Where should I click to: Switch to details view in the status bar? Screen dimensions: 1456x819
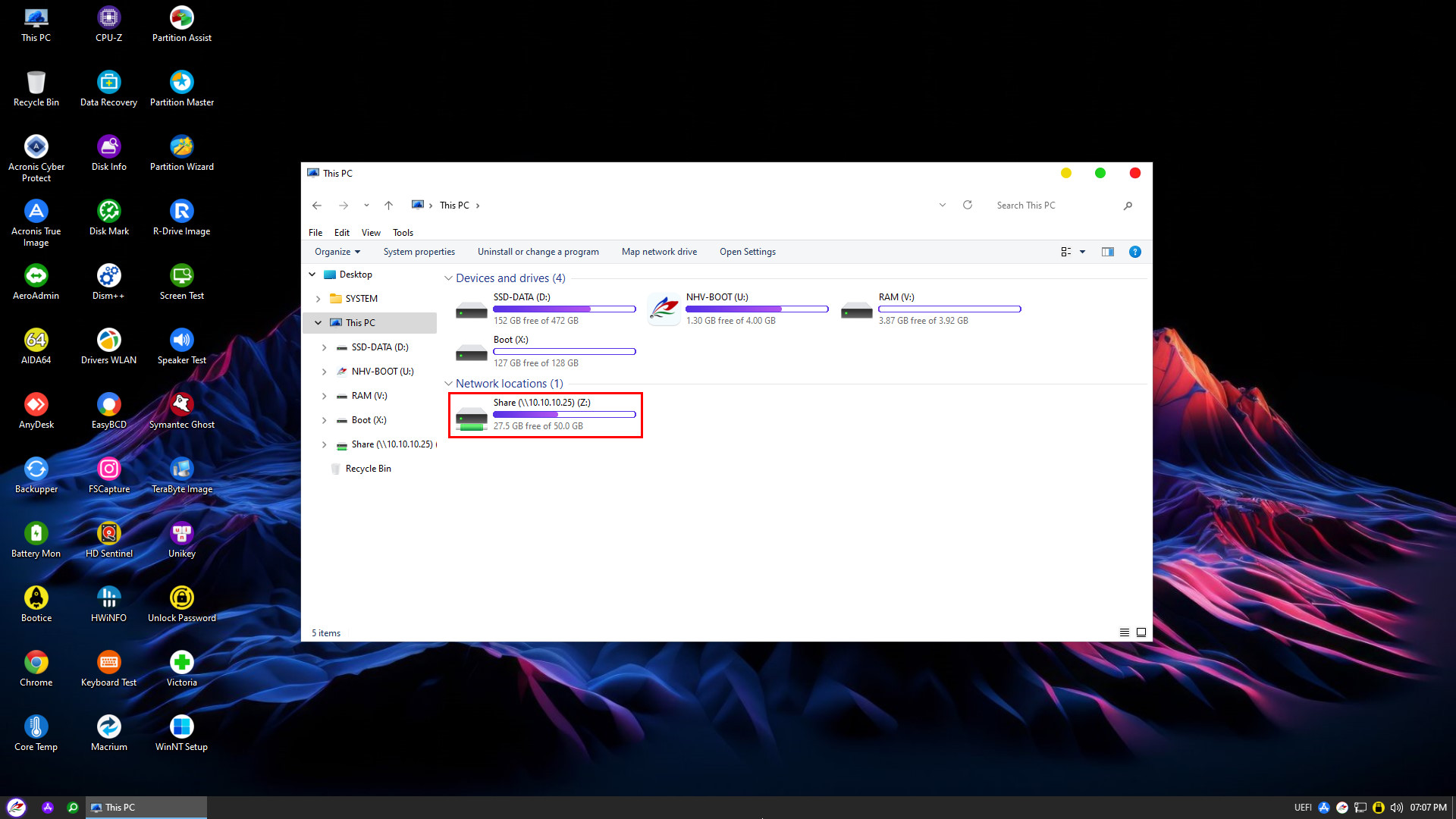[1125, 632]
